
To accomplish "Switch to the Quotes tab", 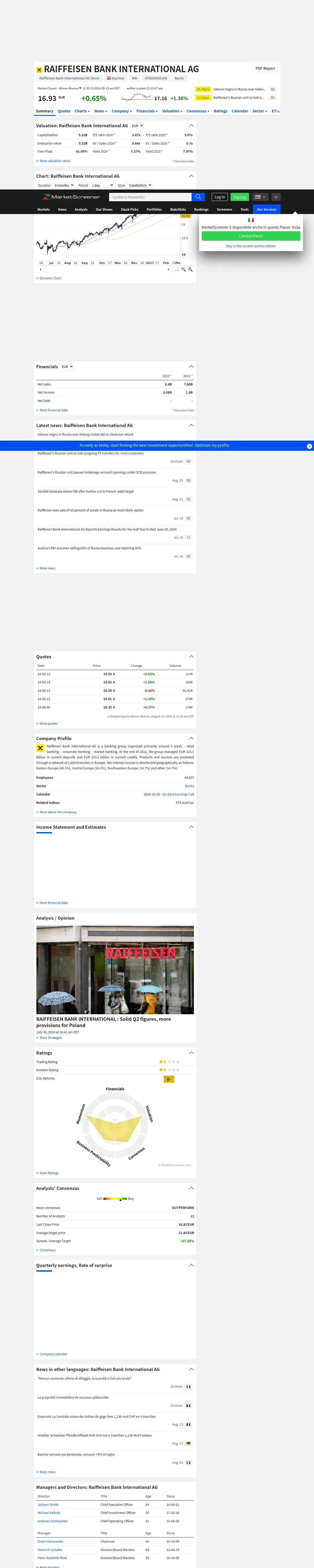I will 64,111.
